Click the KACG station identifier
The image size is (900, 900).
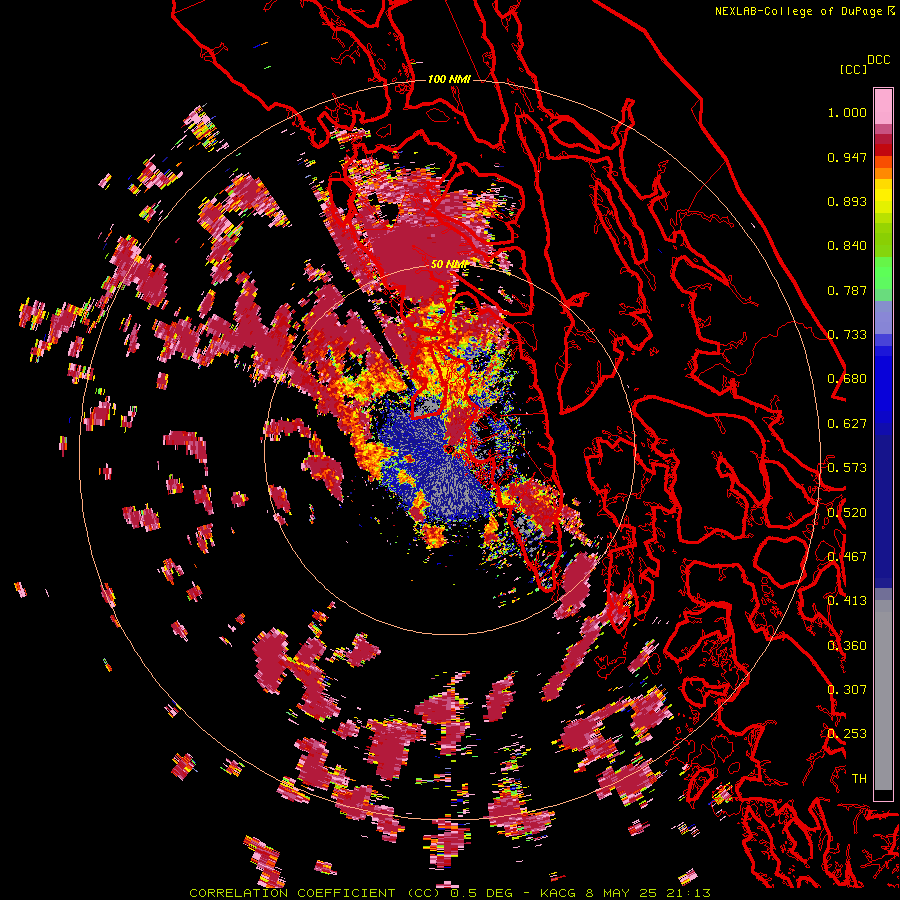(557, 893)
